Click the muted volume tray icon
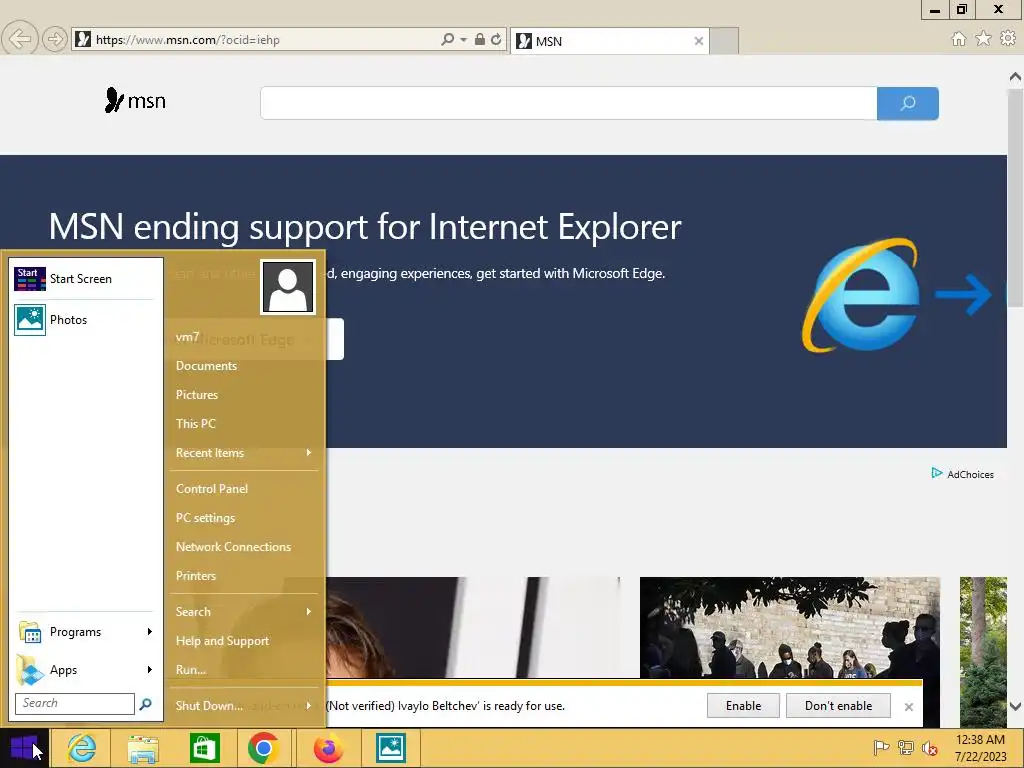1024x768 pixels. click(x=929, y=748)
